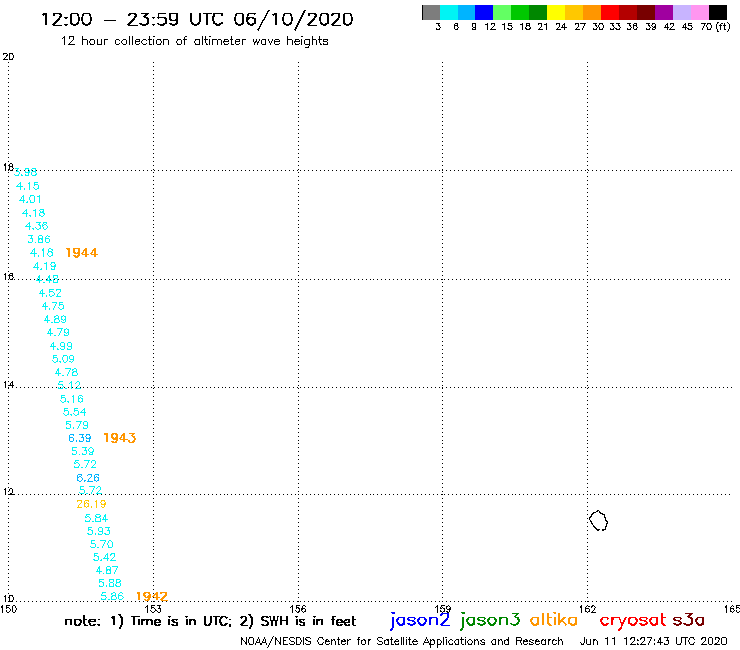Click the jason3 satellite label
Viewport: 740px width, 650px height.
point(490,620)
